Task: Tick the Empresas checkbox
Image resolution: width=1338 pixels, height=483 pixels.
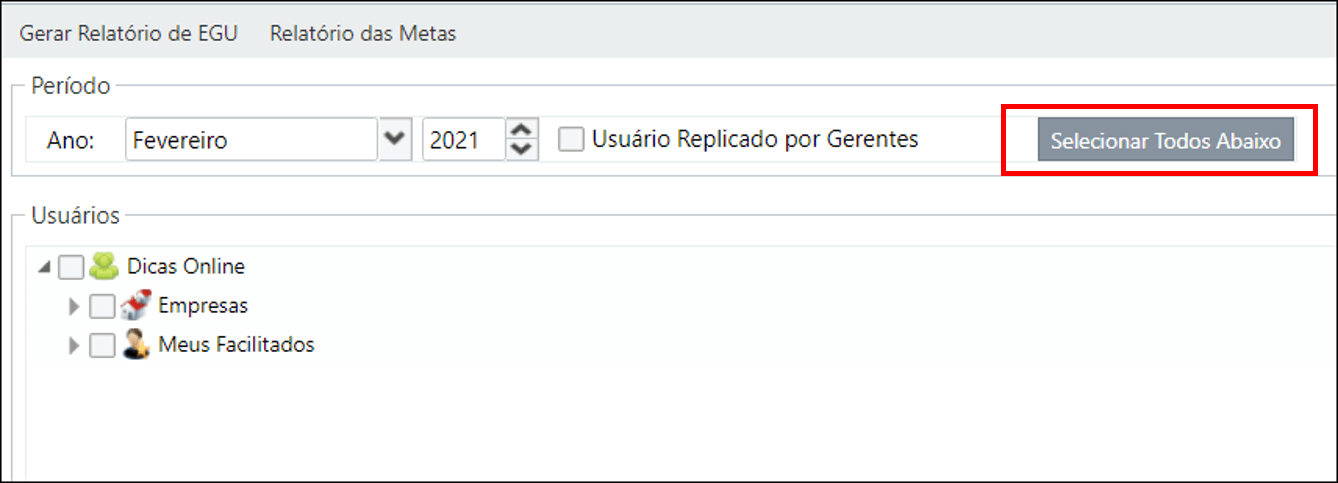Action: pos(102,306)
